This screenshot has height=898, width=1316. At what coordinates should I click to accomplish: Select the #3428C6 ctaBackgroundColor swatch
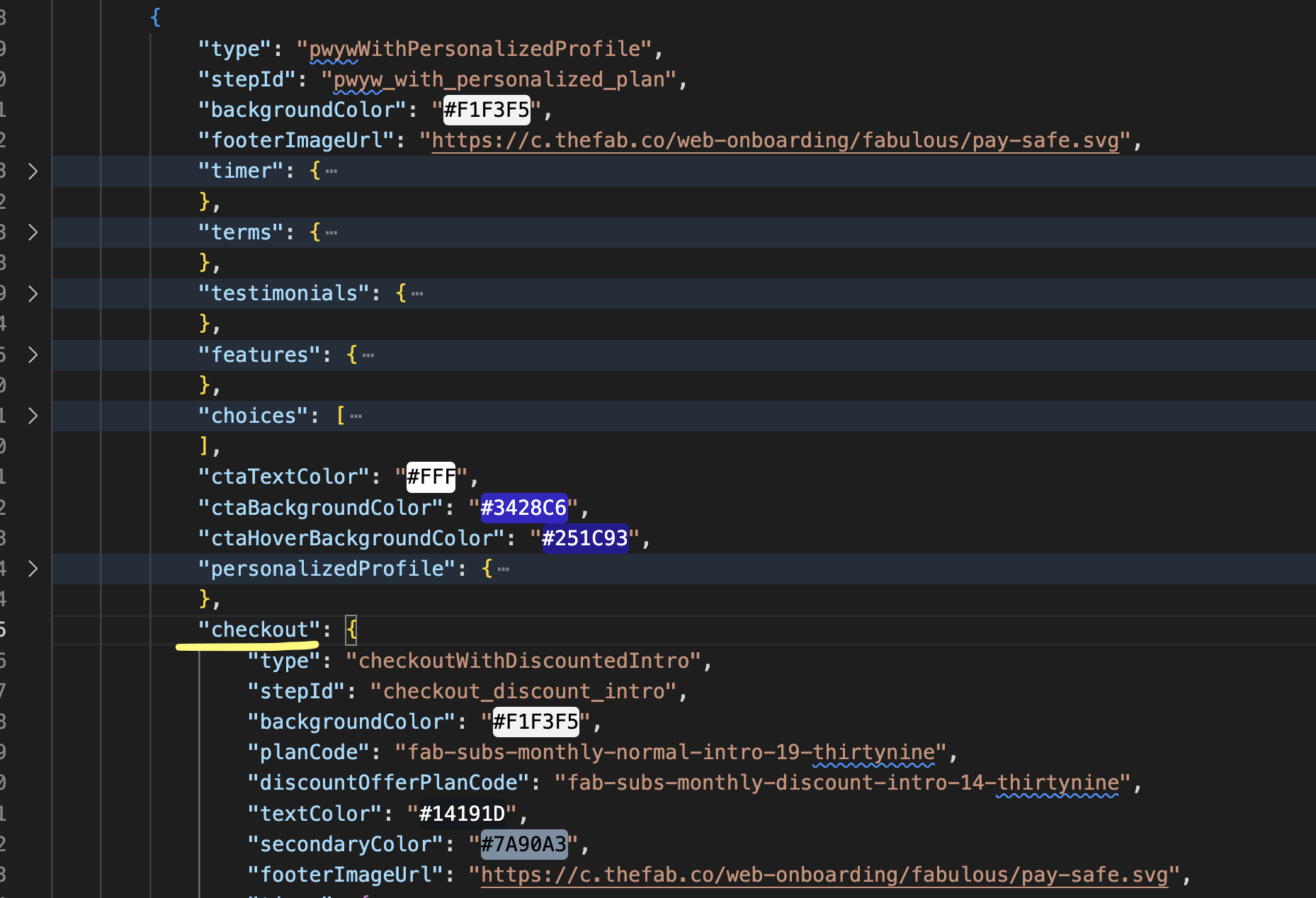(x=523, y=508)
